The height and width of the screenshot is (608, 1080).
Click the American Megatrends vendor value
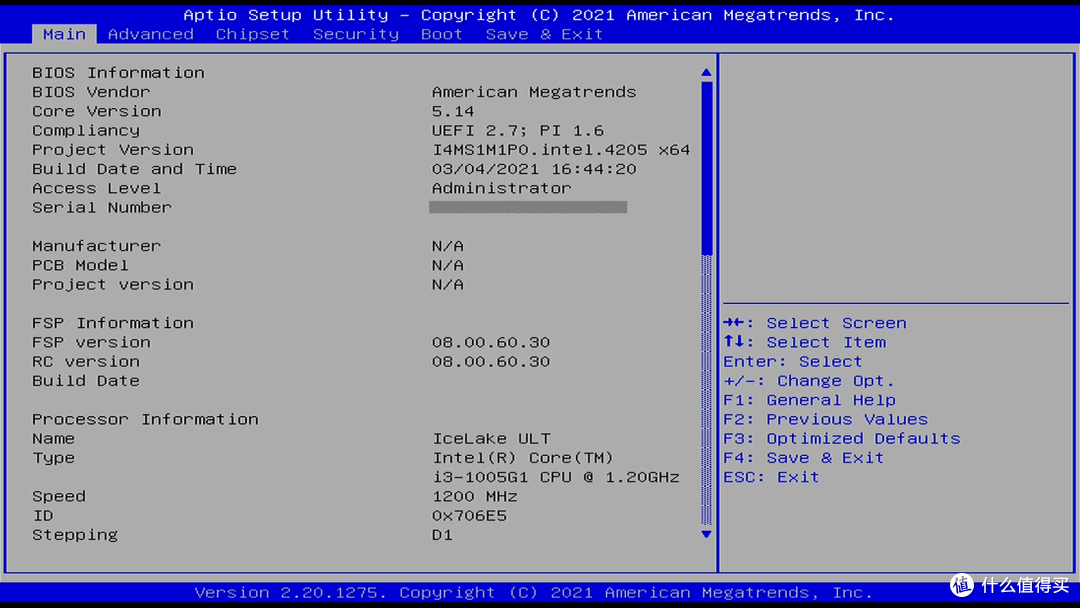(x=534, y=92)
